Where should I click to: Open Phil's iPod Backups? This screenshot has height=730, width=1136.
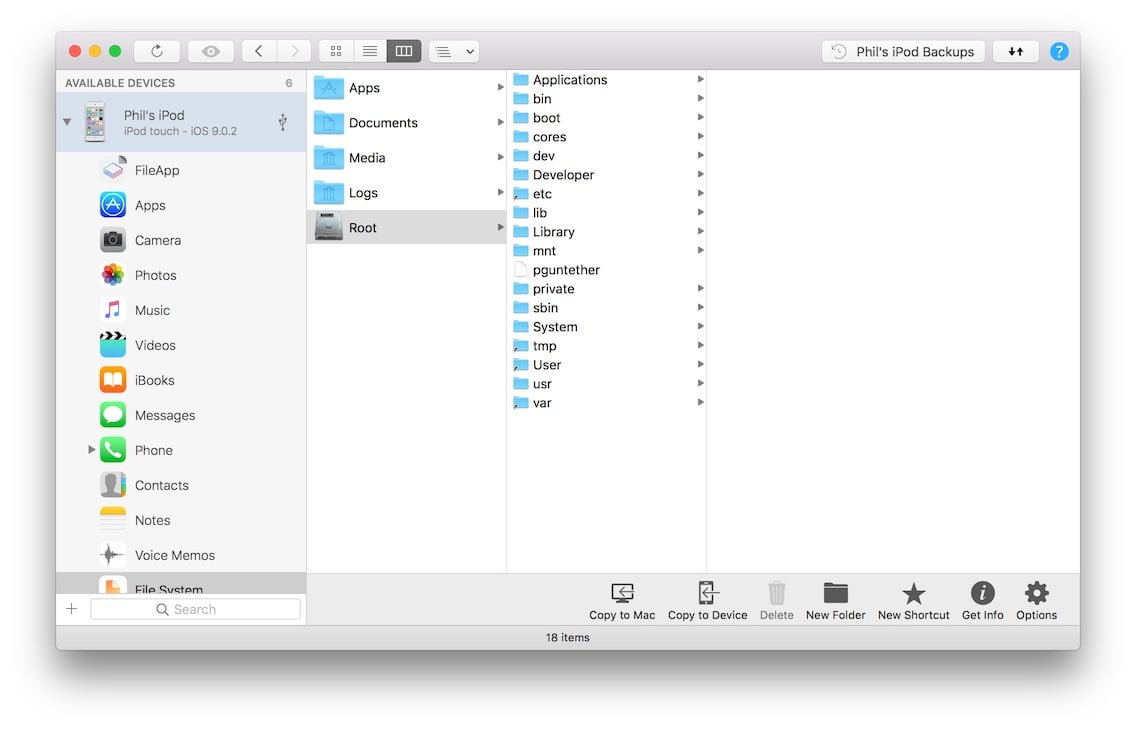click(903, 51)
